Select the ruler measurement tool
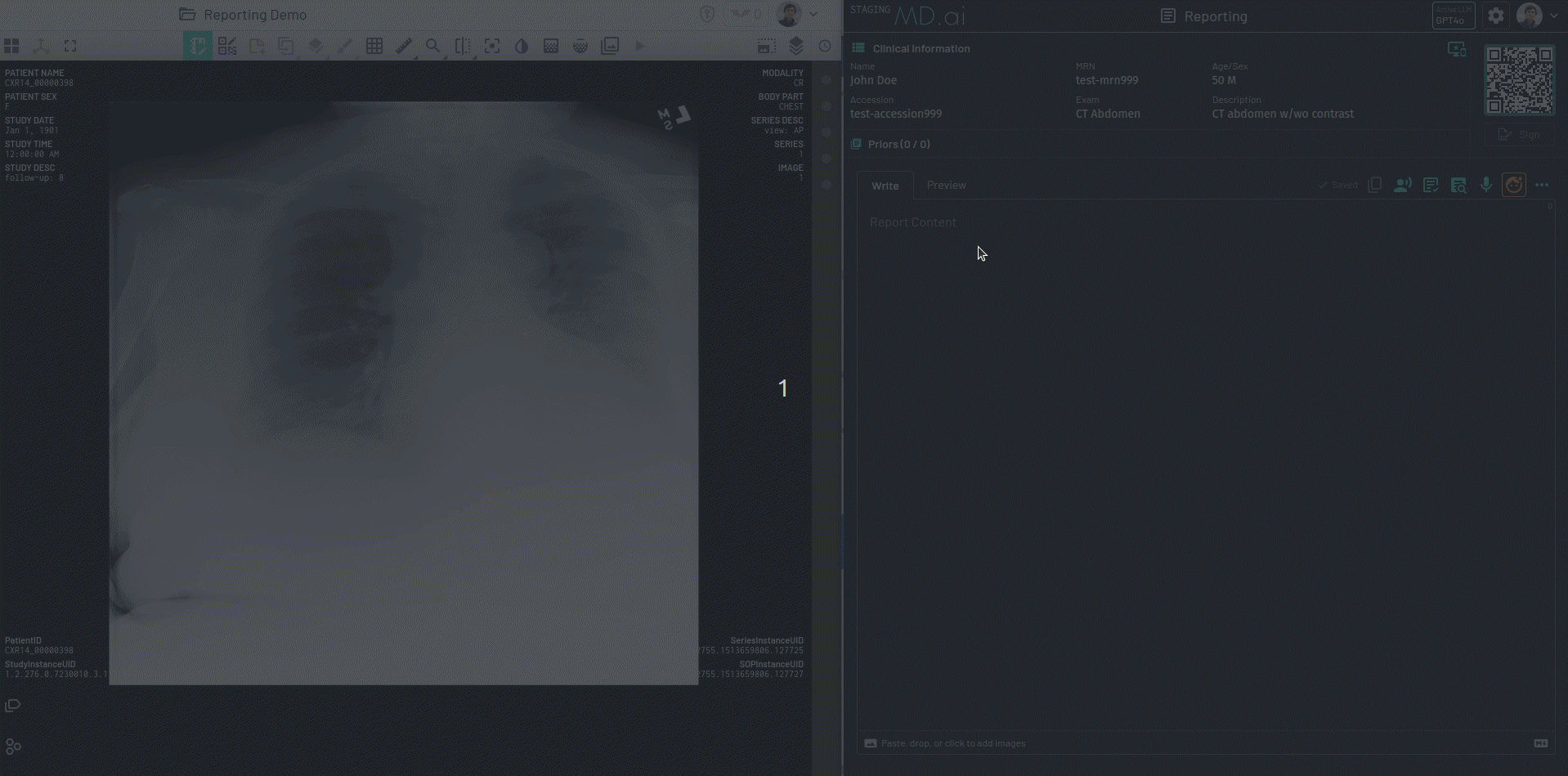This screenshot has width=1568, height=776. (403, 47)
